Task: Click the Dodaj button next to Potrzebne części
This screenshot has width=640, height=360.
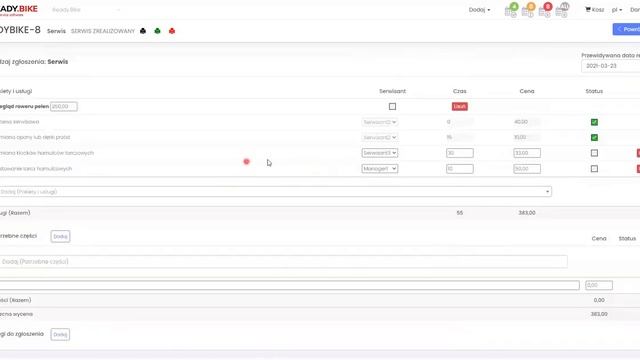Action: click(x=60, y=236)
